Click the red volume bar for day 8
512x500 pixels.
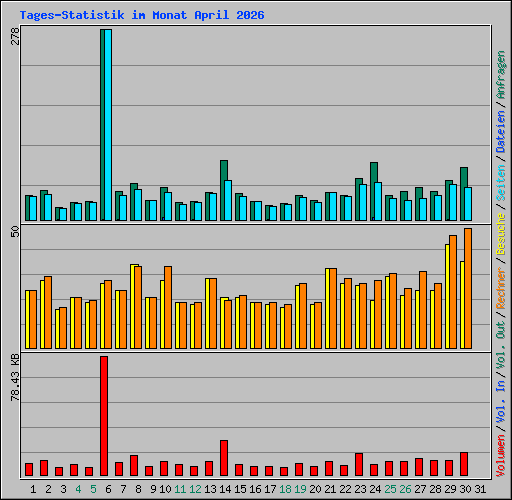(x=134, y=465)
